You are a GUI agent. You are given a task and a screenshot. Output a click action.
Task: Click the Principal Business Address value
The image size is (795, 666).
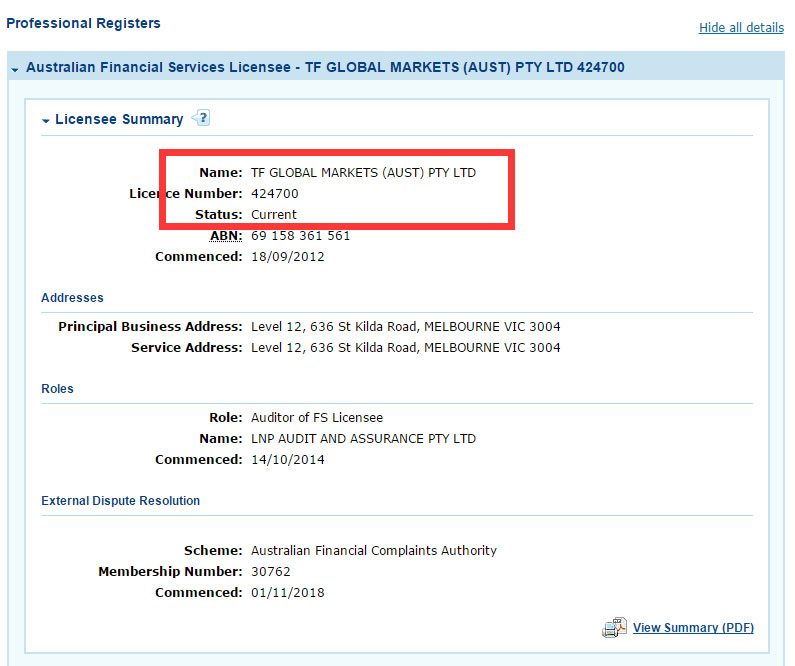pyautogui.click(x=406, y=326)
